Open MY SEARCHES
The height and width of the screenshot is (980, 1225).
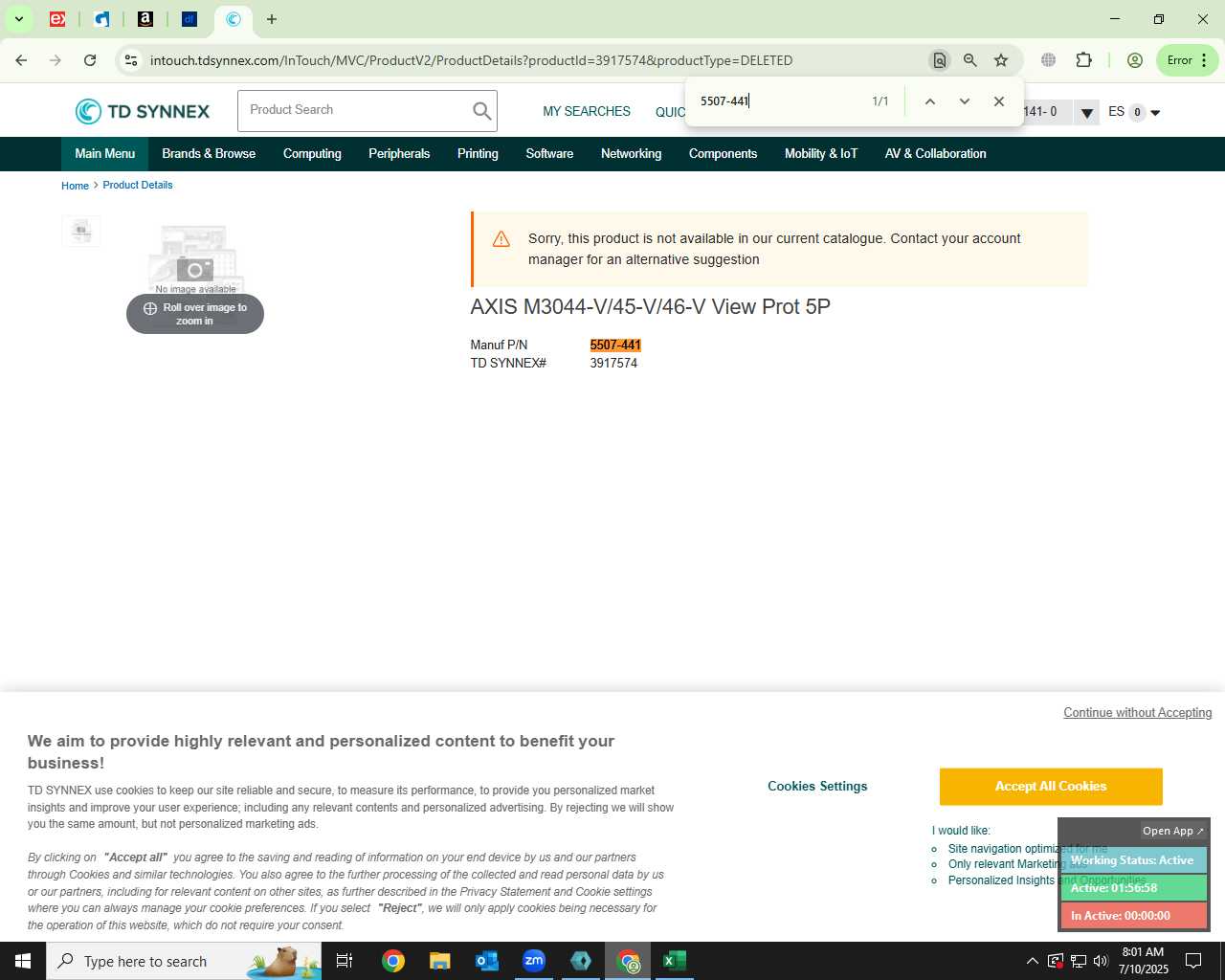pos(587,112)
